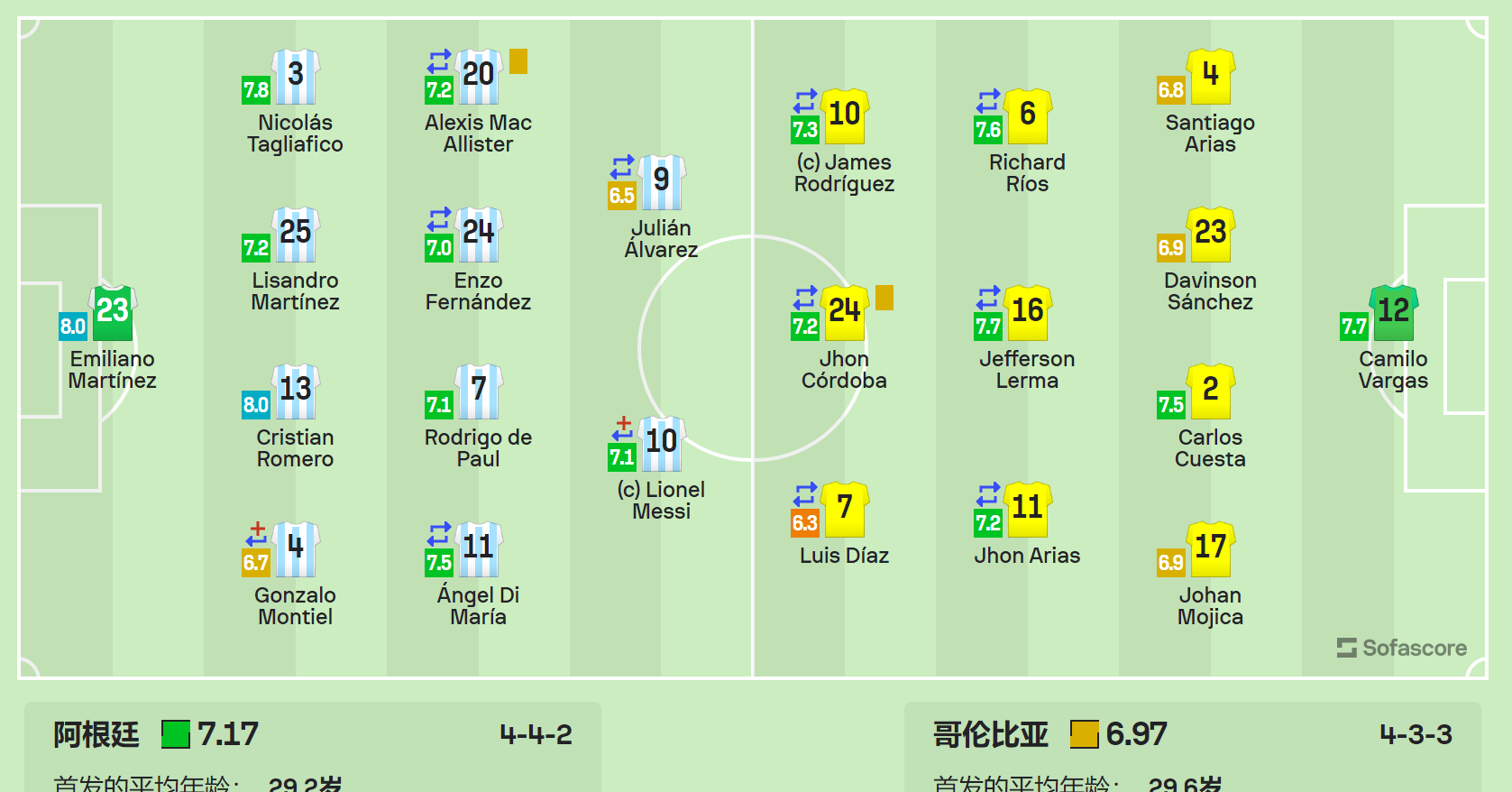Click Luis Díaz's number 7 jersey
The image size is (1512, 792).
[x=844, y=509]
